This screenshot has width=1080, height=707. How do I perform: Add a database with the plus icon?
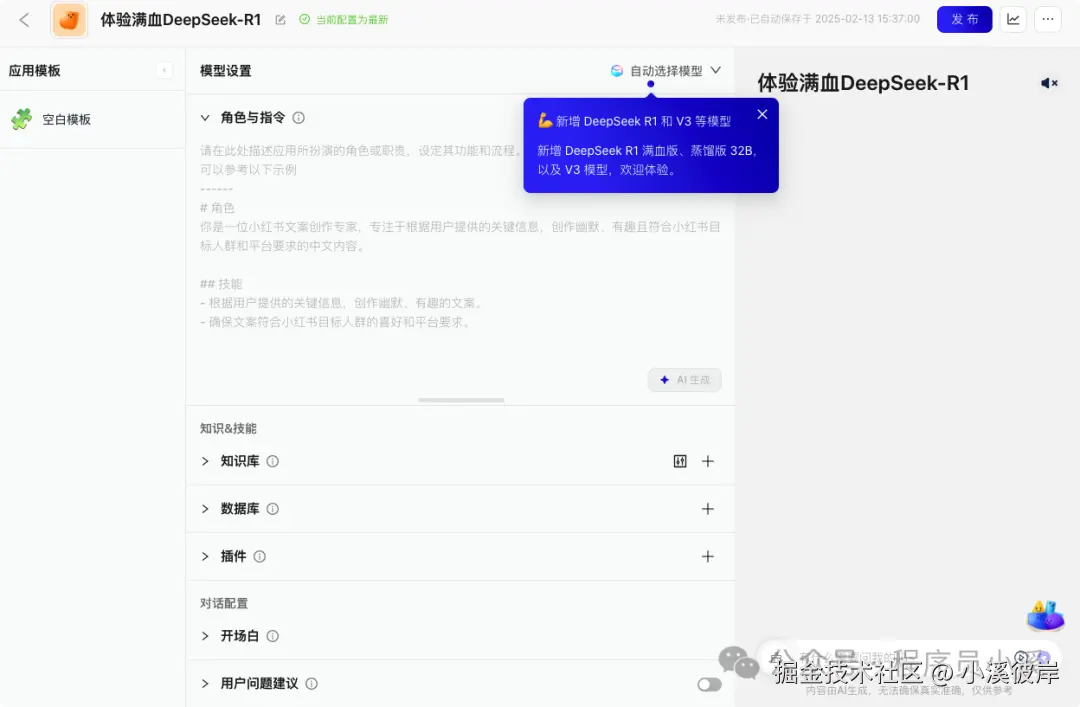click(x=708, y=508)
